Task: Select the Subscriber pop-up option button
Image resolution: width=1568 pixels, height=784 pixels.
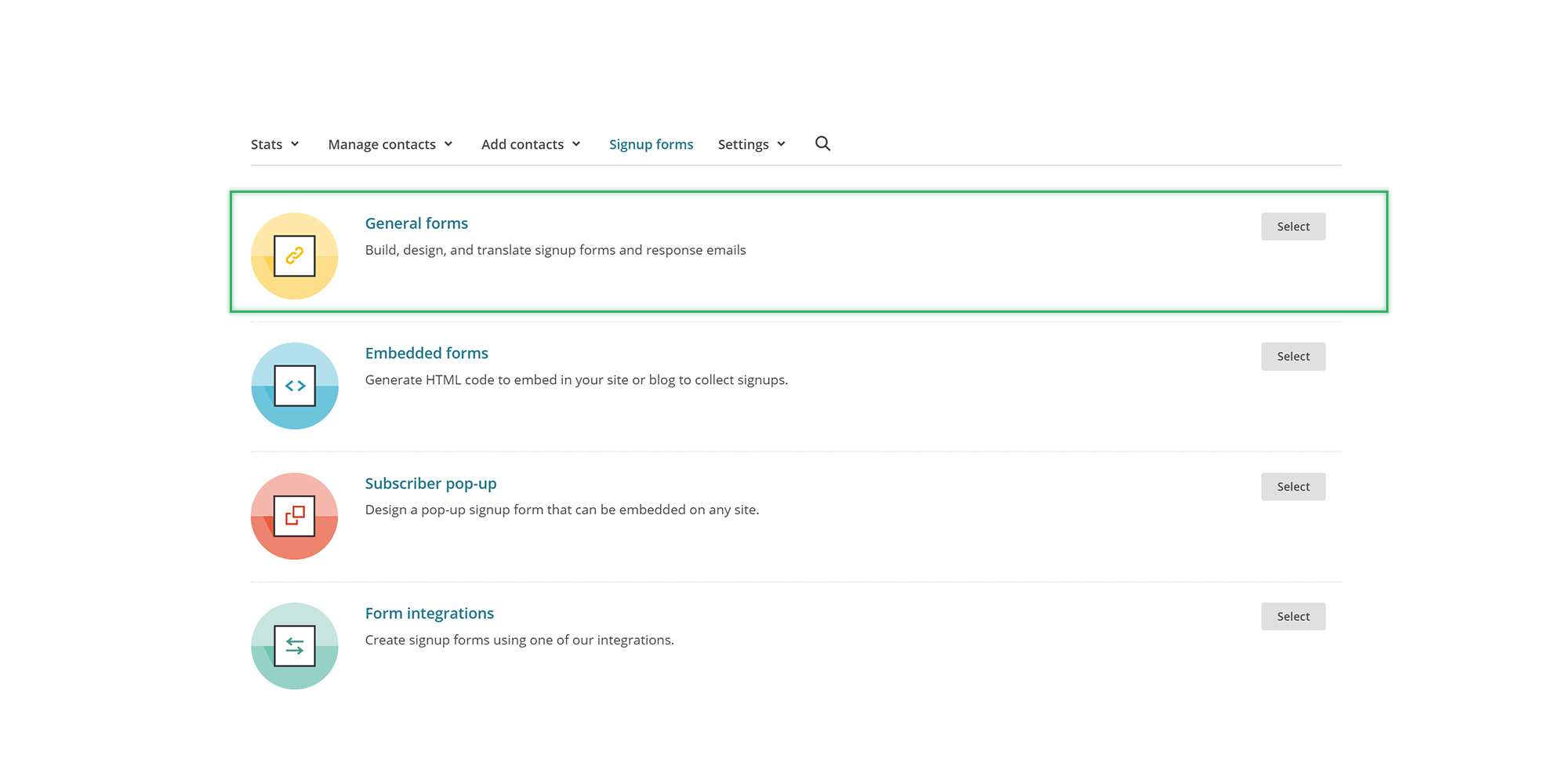Action: pyautogui.click(x=1293, y=487)
